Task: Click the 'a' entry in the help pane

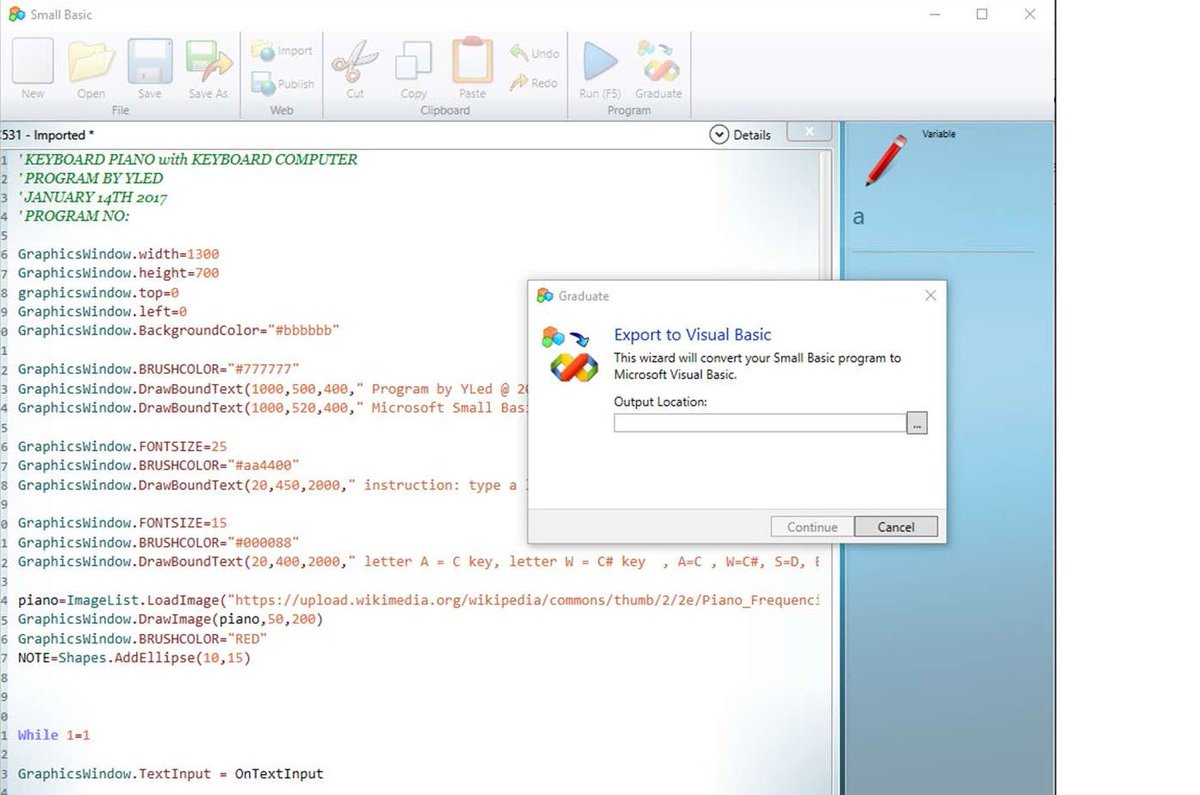Action: click(859, 217)
